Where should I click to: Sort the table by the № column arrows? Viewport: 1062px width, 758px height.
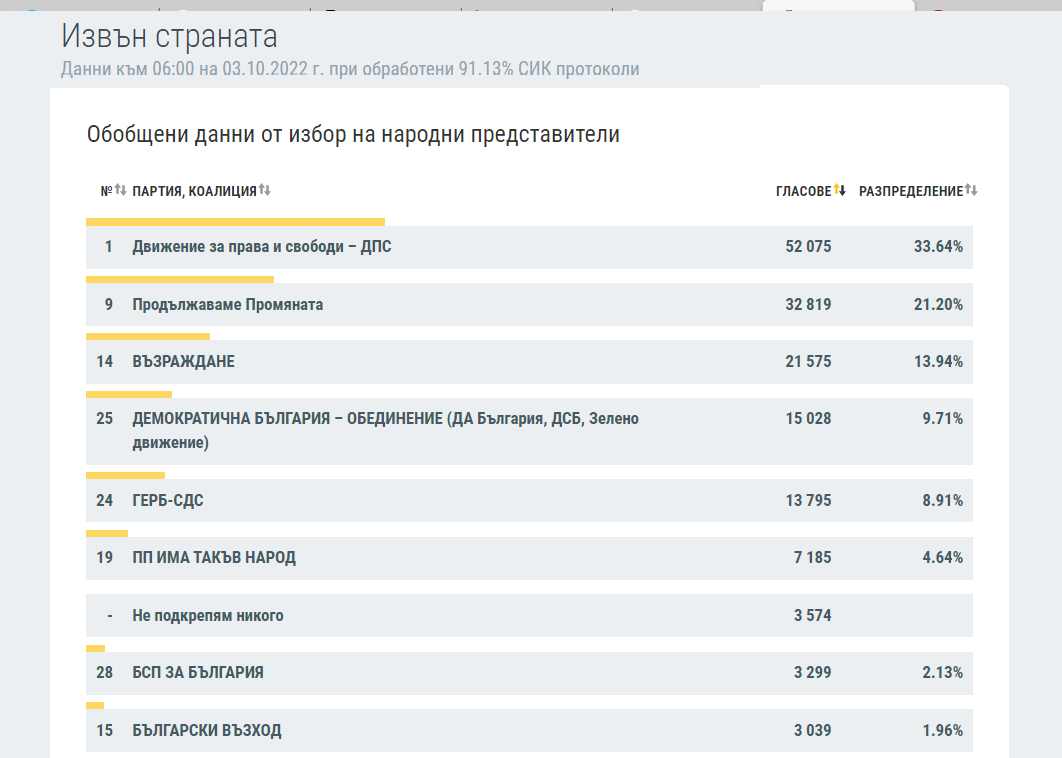tap(120, 190)
